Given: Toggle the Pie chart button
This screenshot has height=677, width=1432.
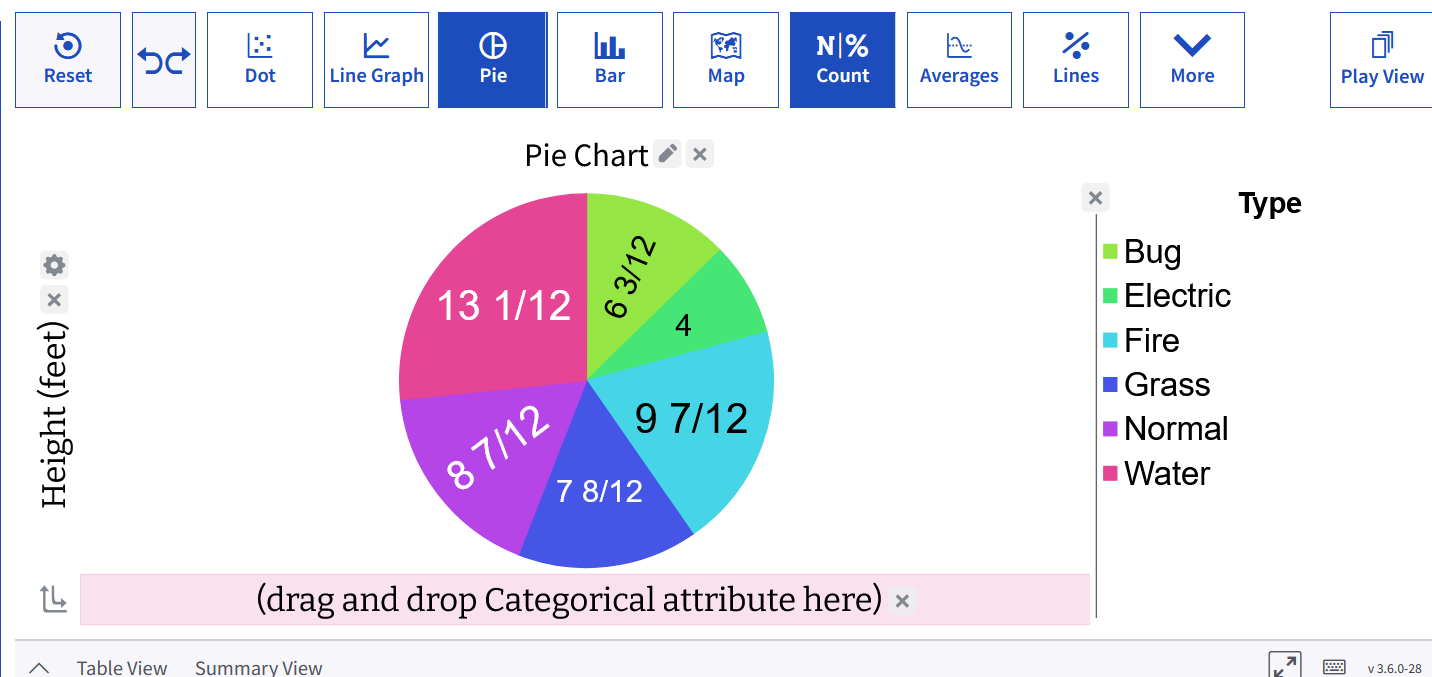Looking at the screenshot, I should (x=493, y=60).
